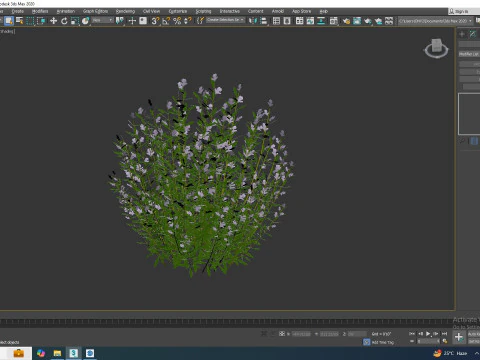Choose the Rectangular Selection Region tool
Image resolution: width=480 pixels, height=360 pixels.
[x=30, y=21]
